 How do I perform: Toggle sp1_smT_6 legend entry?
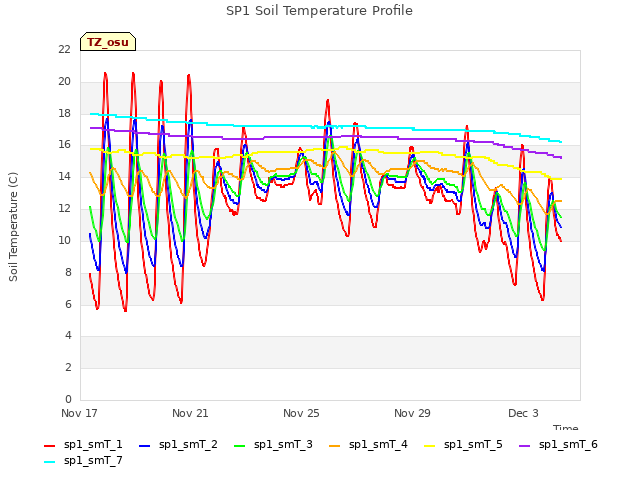pos(558,444)
